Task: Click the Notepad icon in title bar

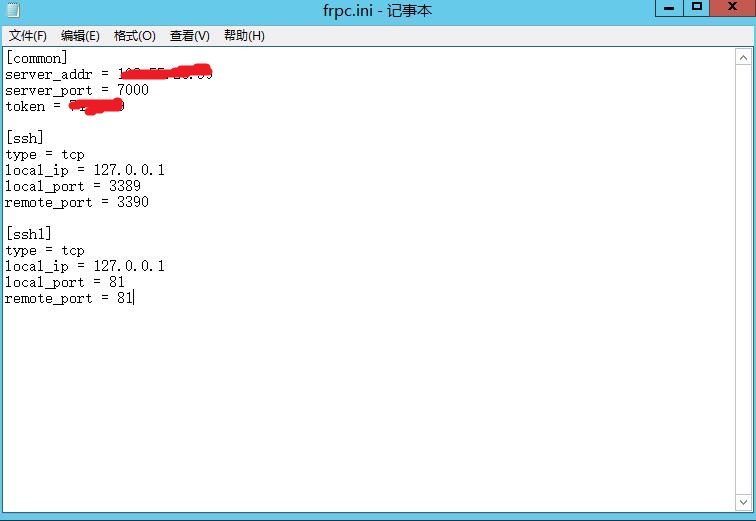Action: (x=12, y=10)
